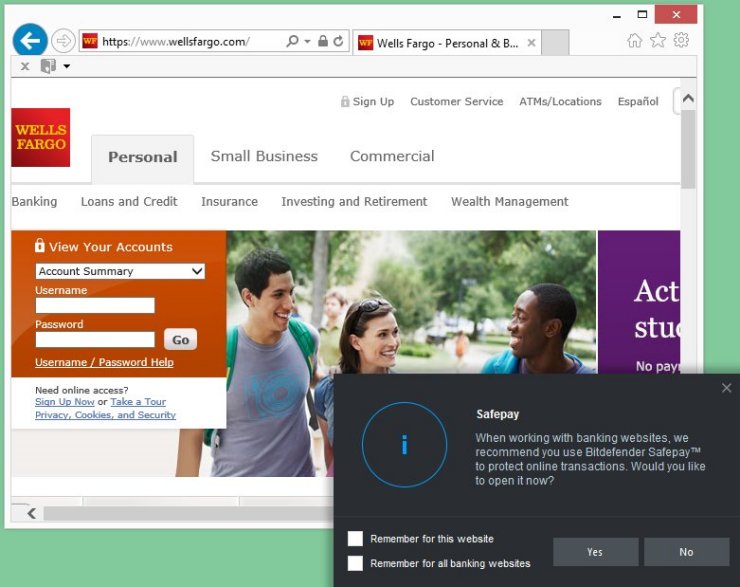
Task: Click Yes to open Safepay
Action: (x=595, y=552)
